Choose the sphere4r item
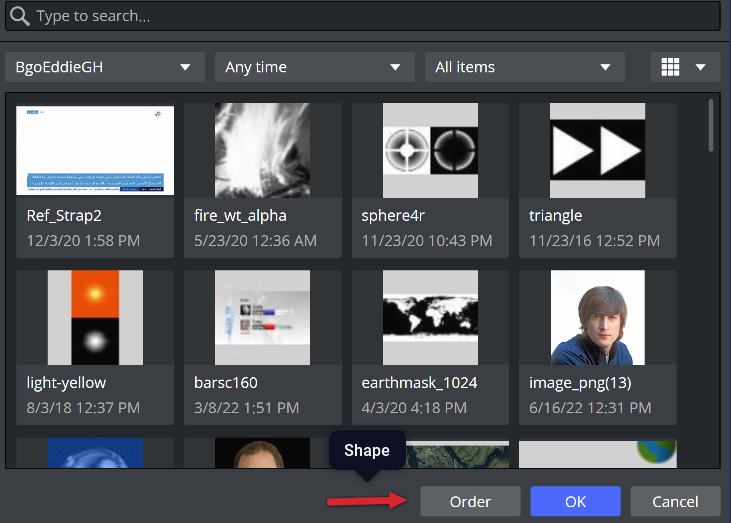Viewport: 731px width, 523px height. [x=429, y=150]
